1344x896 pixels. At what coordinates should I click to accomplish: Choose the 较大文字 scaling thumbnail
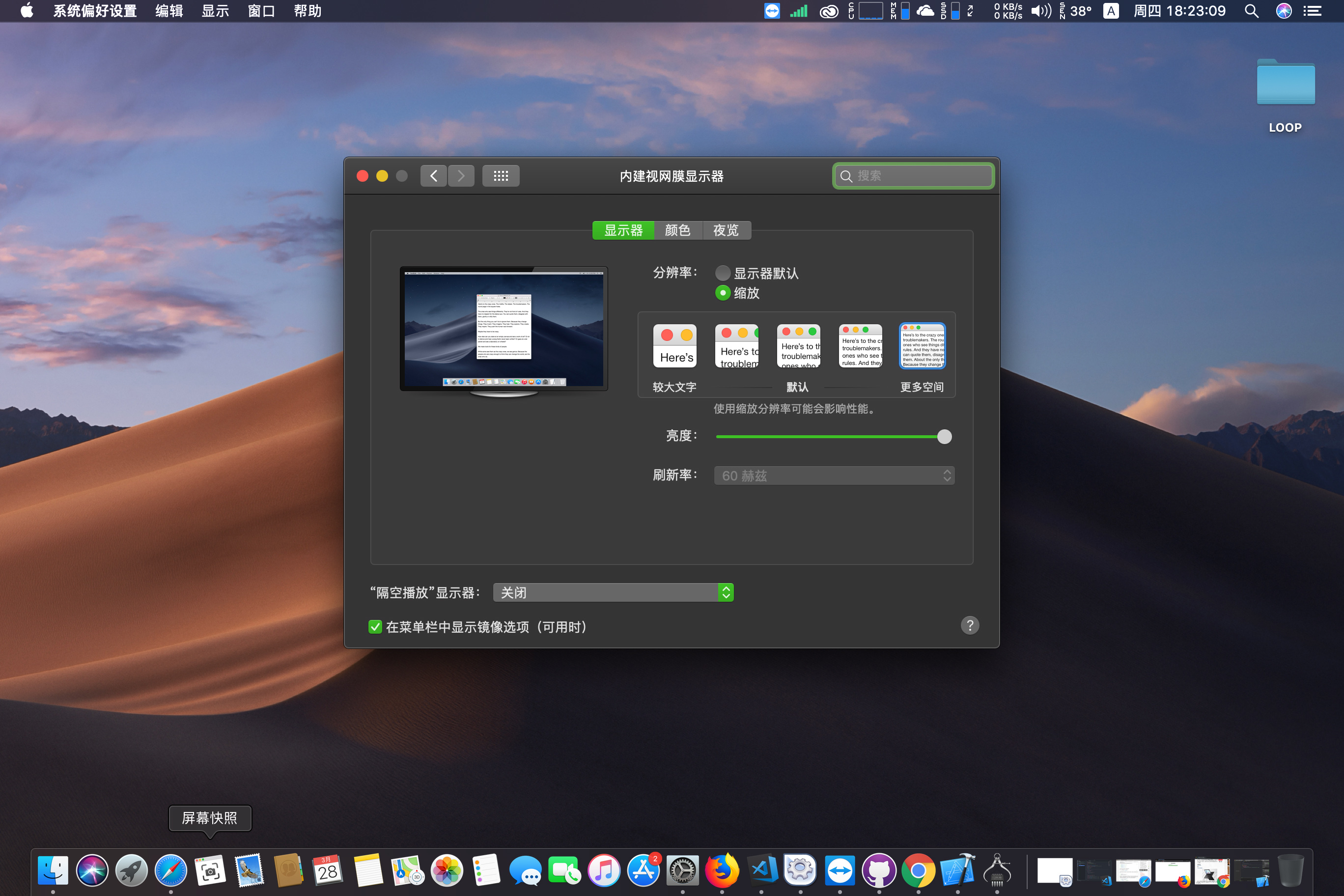click(675, 346)
